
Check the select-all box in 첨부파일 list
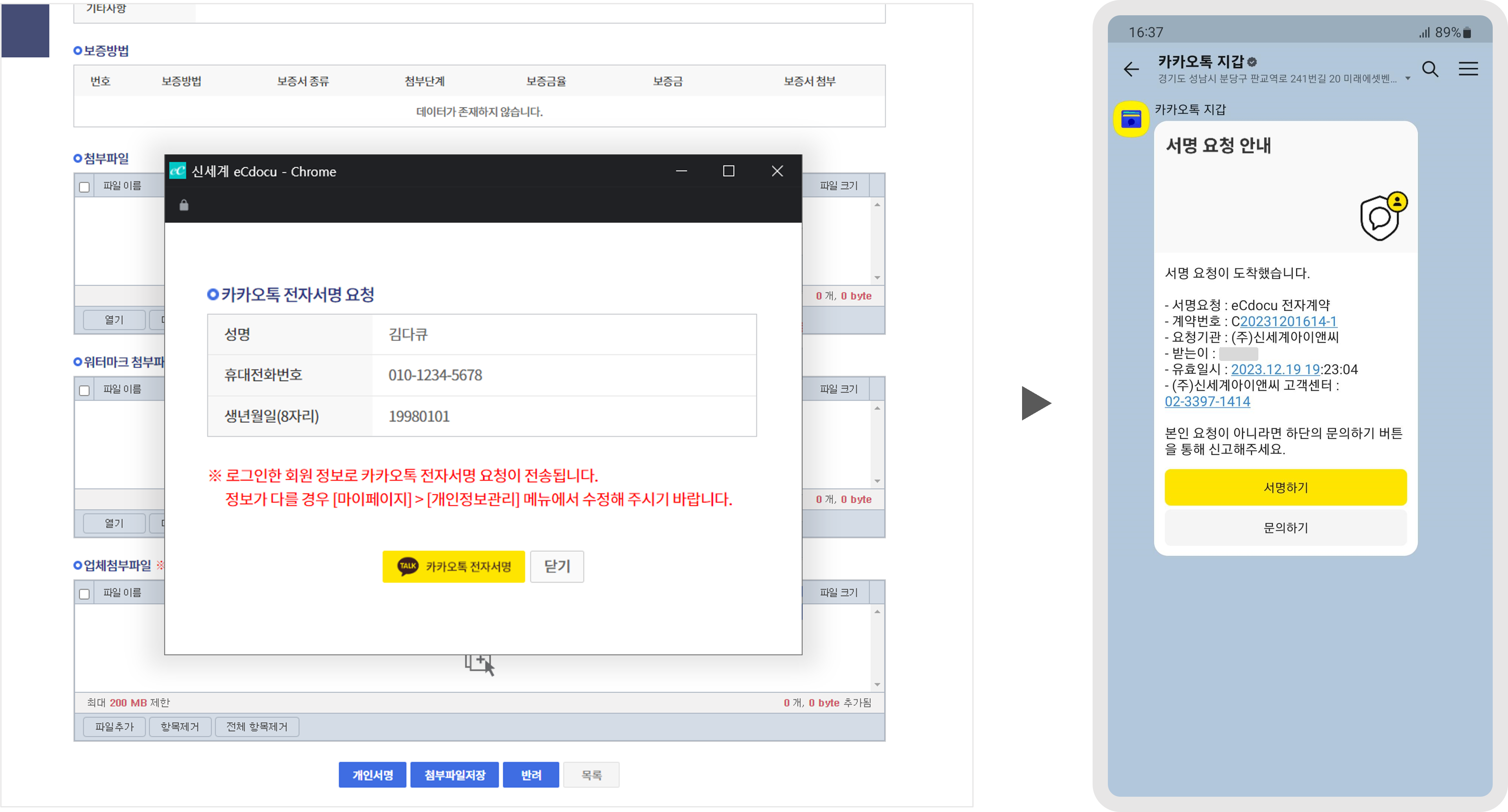pyautogui.click(x=84, y=187)
